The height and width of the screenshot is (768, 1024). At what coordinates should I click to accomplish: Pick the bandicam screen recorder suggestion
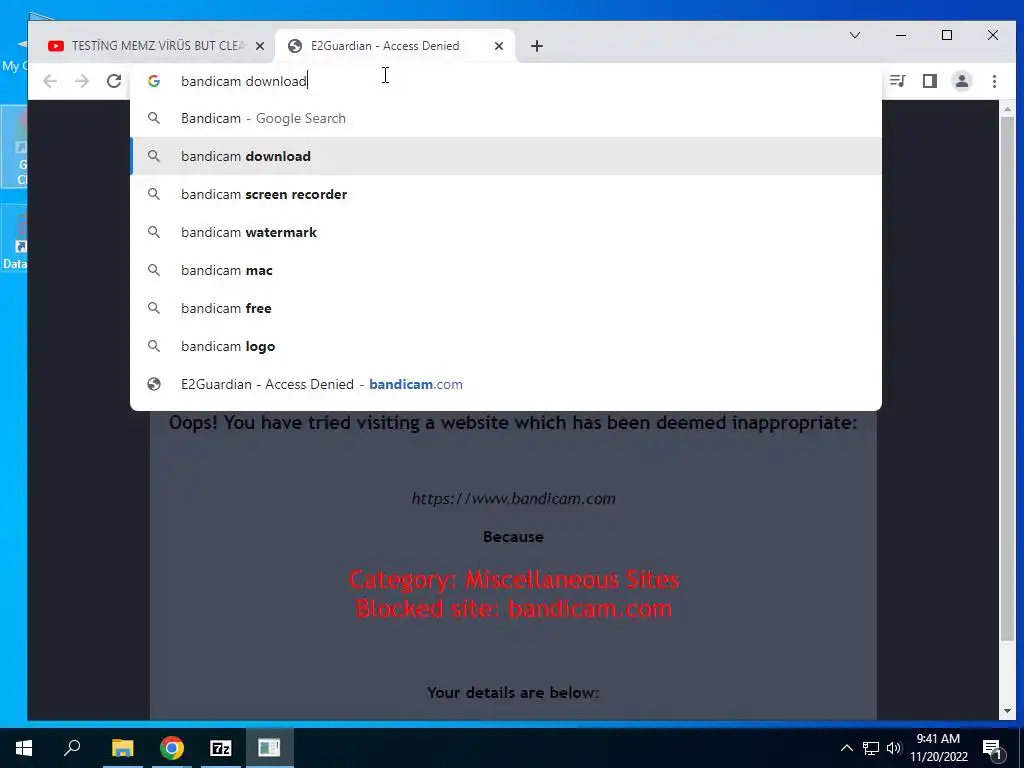[x=506, y=194]
